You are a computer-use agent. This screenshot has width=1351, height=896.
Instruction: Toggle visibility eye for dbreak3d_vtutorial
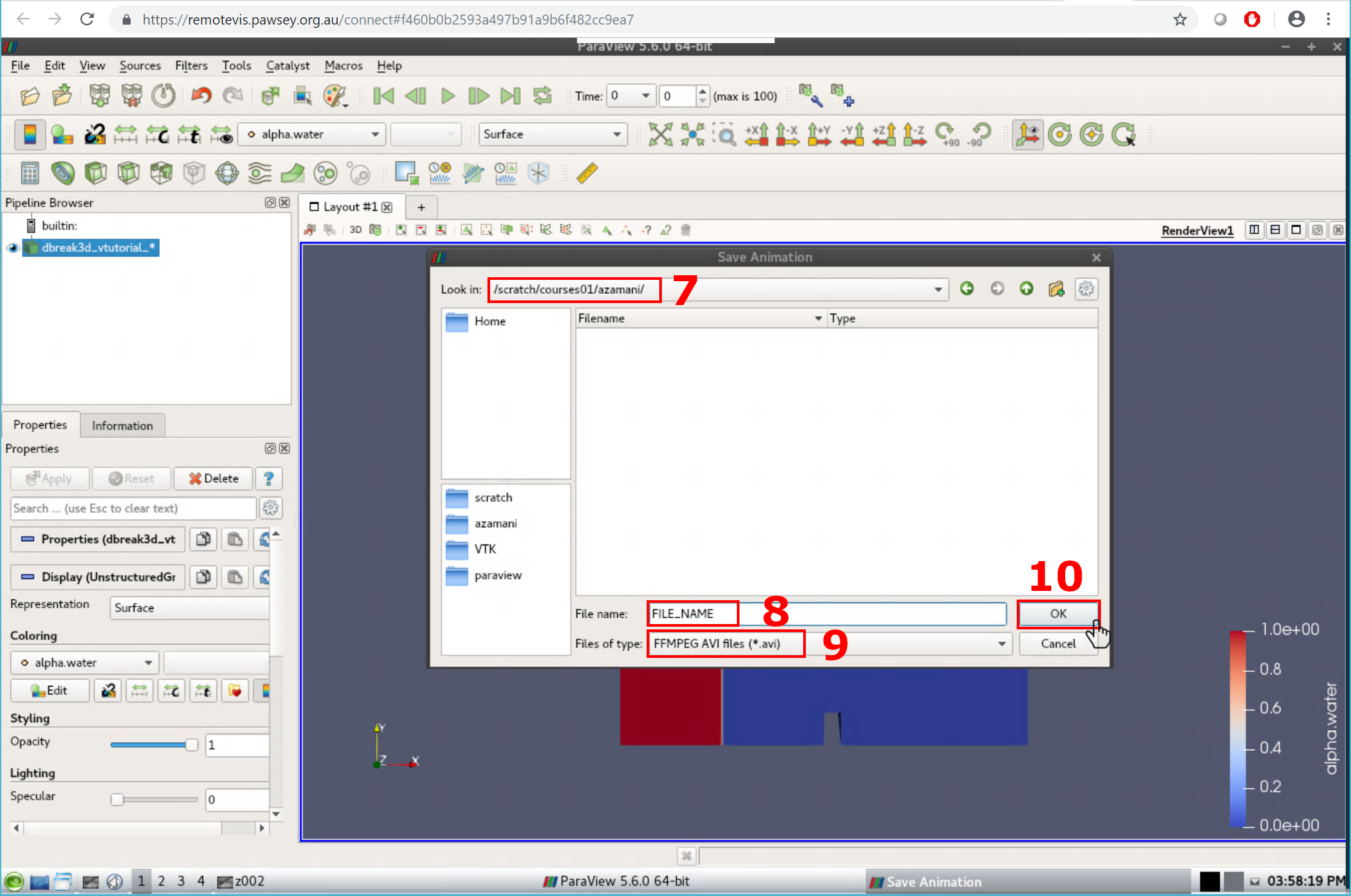pyautogui.click(x=13, y=247)
